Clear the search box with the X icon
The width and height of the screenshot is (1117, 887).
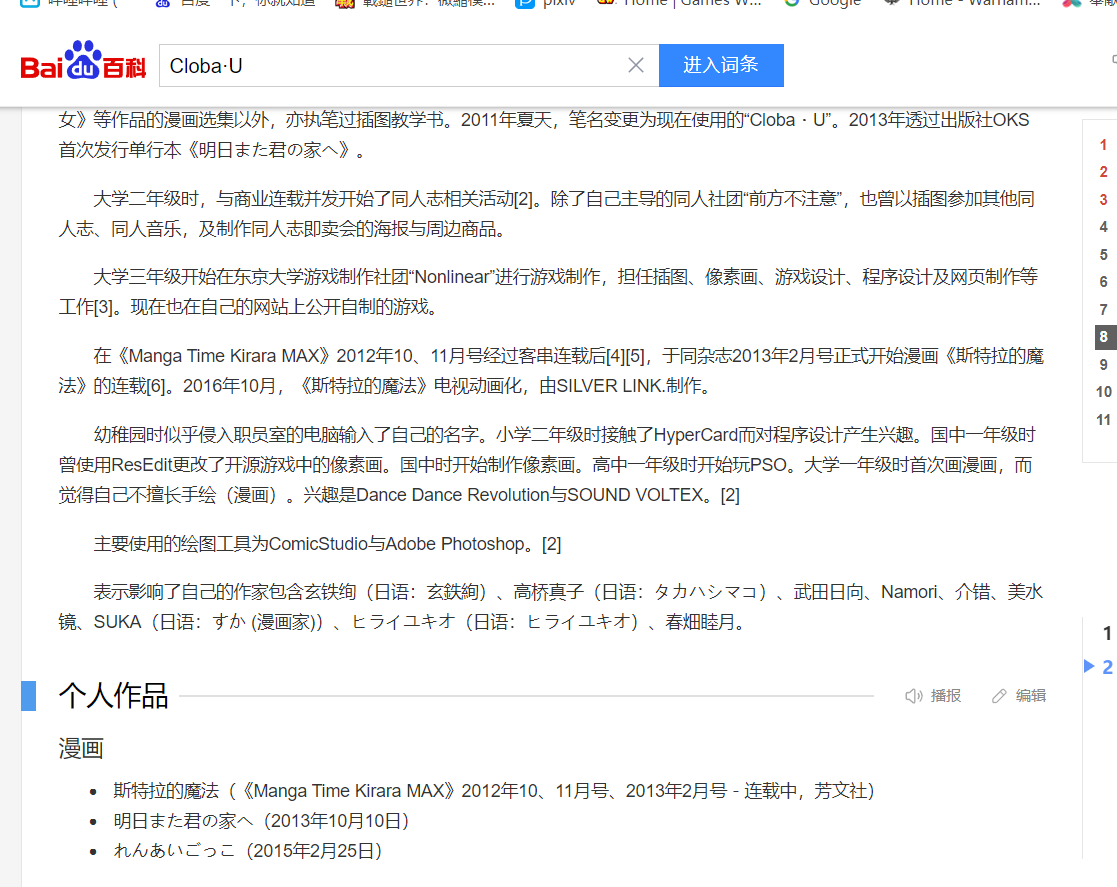click(636, 66)
